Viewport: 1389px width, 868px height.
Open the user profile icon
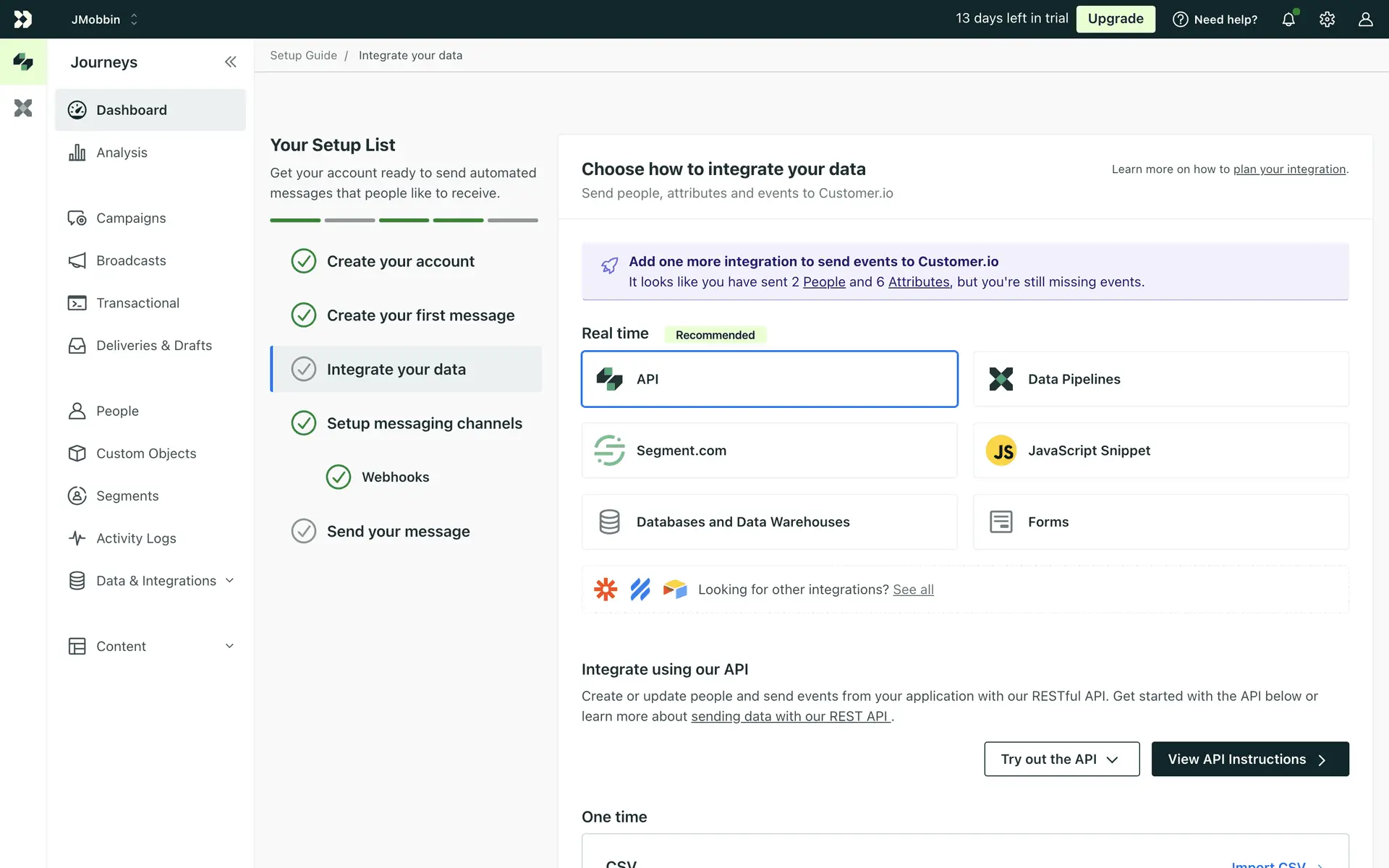1365,20
